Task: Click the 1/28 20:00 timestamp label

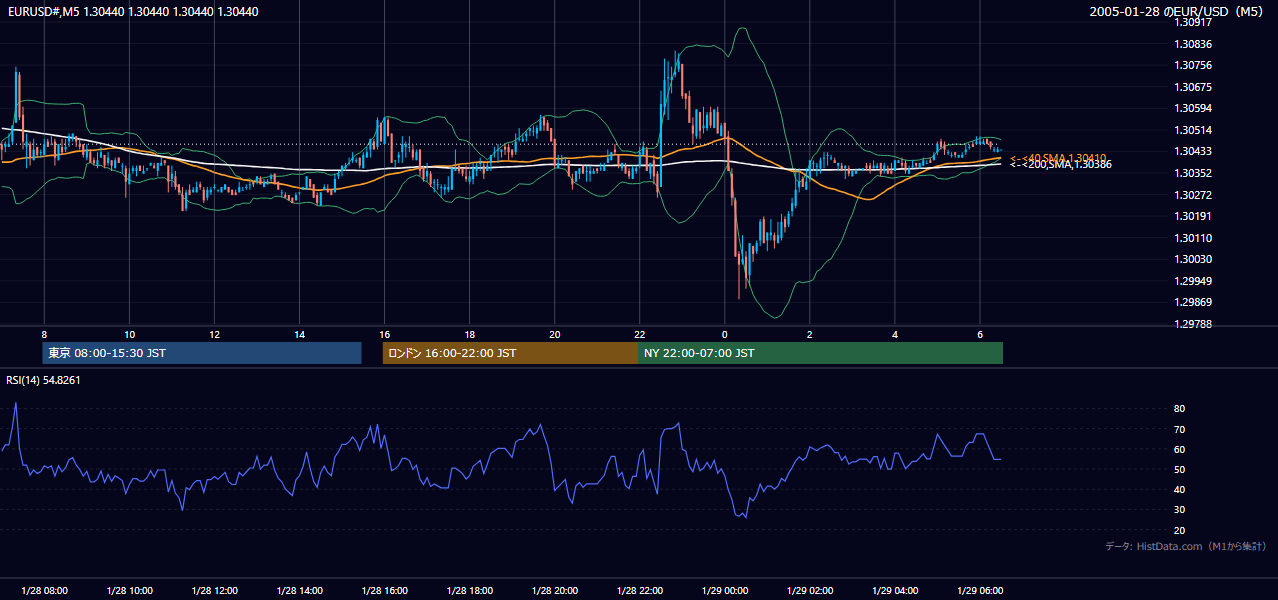Action: tap(554, 590)
